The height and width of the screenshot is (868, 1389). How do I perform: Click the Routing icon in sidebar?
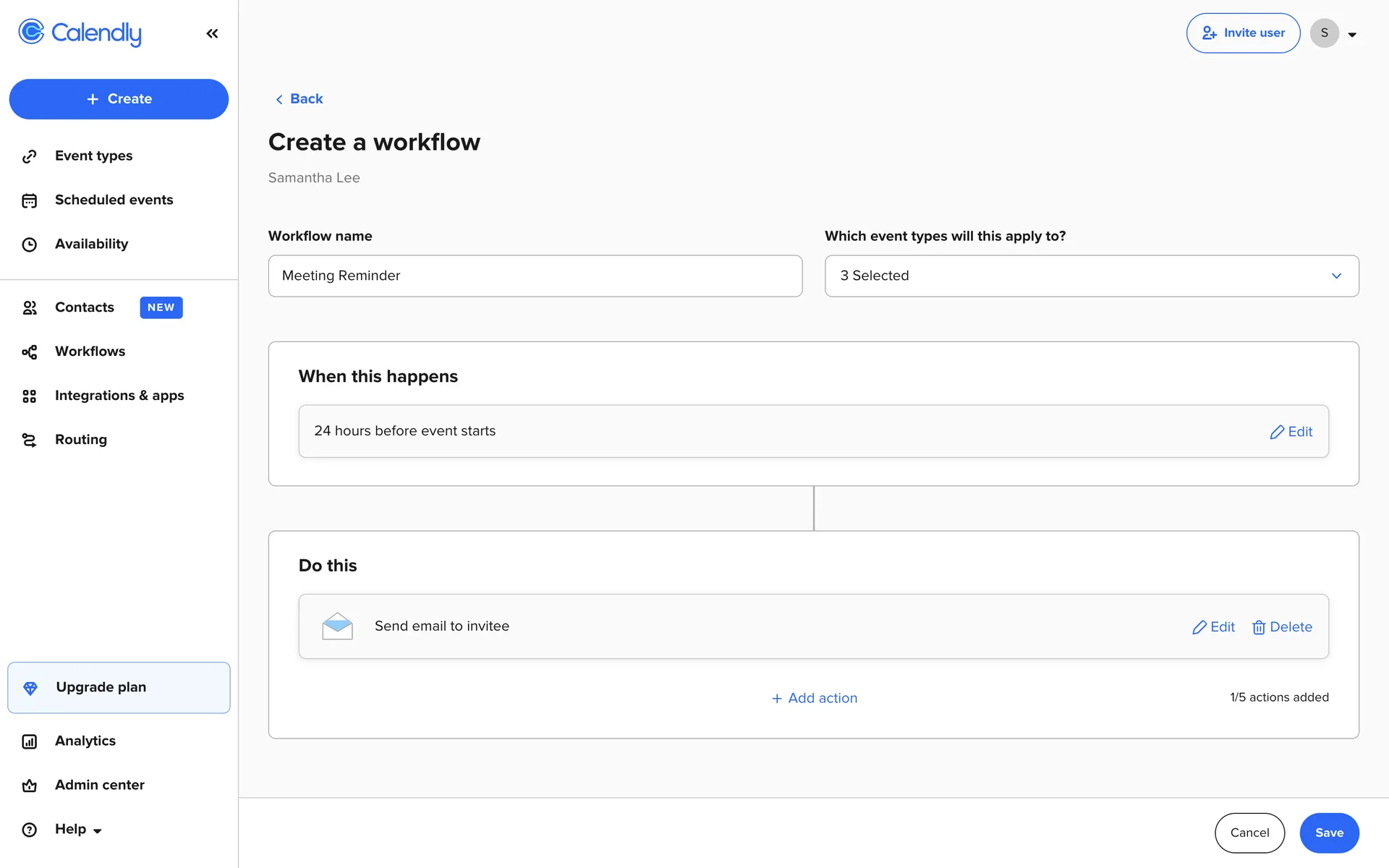click(30, 440)
